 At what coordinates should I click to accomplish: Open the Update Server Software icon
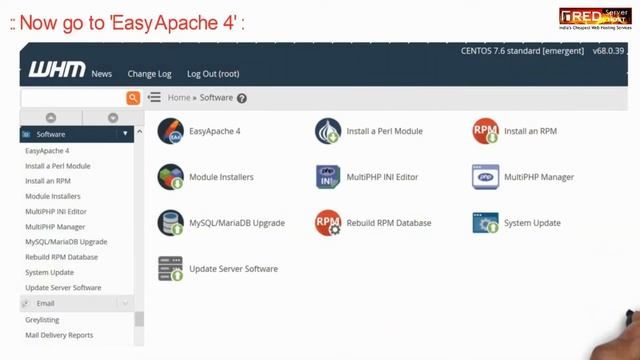click(171, 269)
